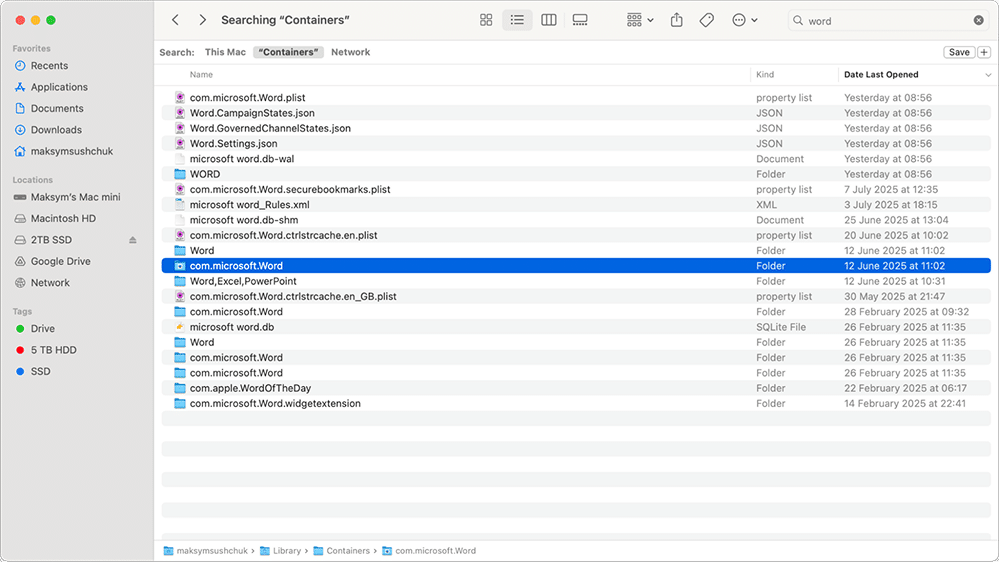Open the More actions ellipsis menu
Viewport: 999px width, 562px height.
pos(744,20)
